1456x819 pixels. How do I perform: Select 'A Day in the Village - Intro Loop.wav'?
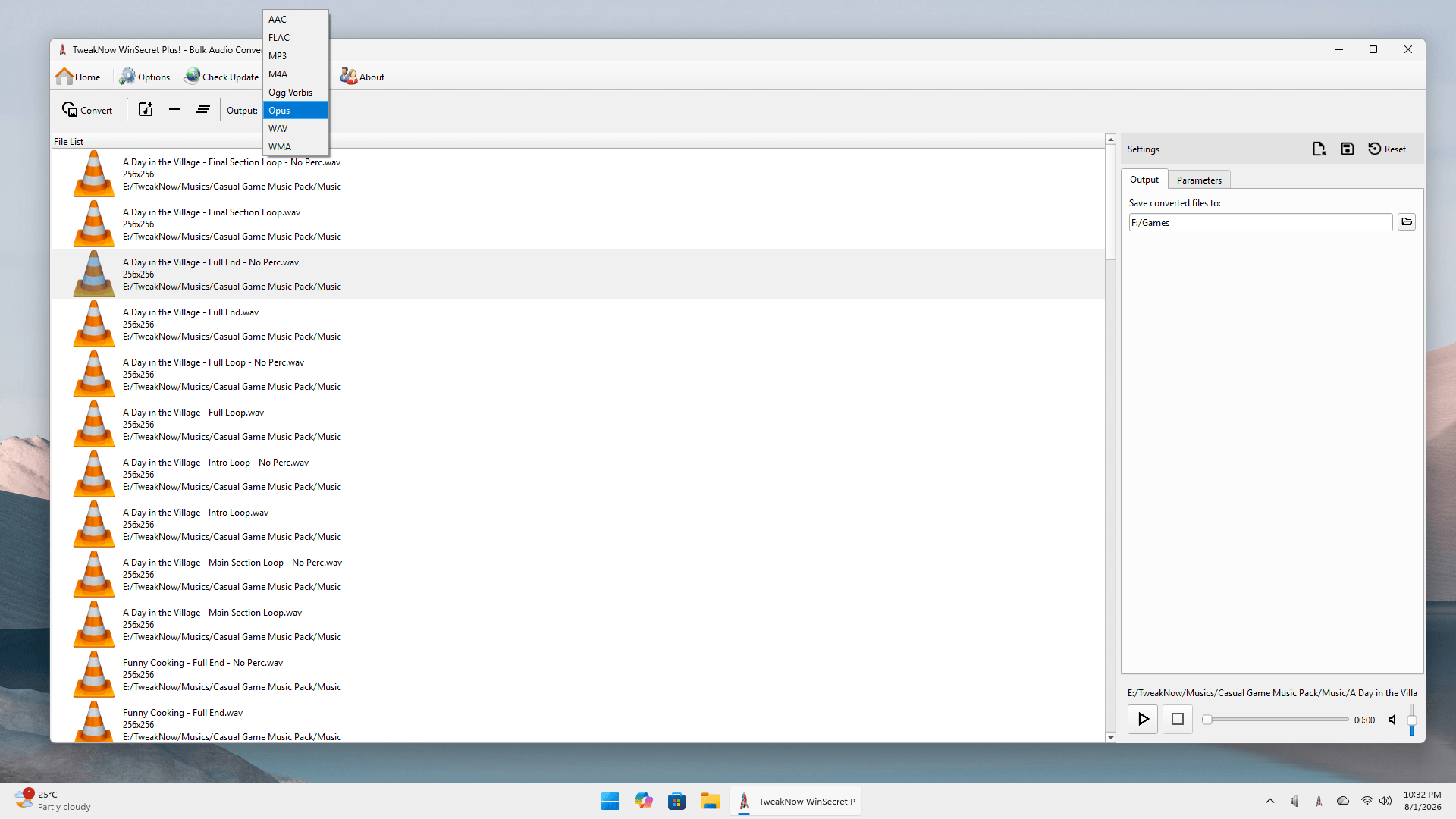click(x=578, y=525)
